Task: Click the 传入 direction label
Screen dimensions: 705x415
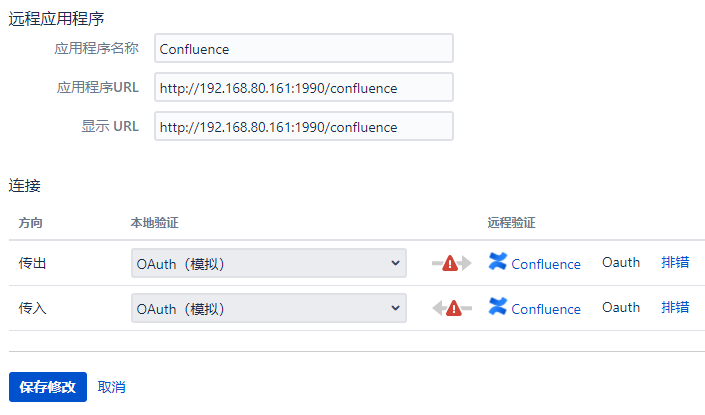Action: coord(33,308)
